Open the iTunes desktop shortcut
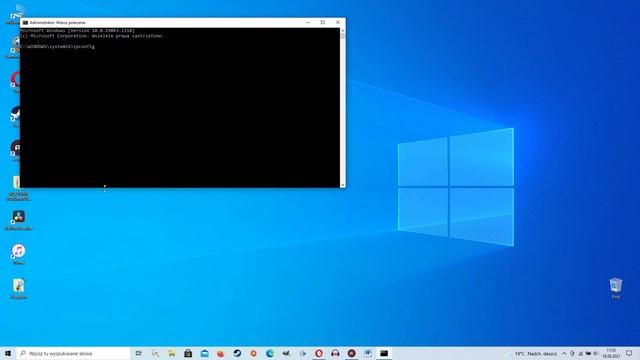This screenshot has width=640, height=360. (18, 254)
